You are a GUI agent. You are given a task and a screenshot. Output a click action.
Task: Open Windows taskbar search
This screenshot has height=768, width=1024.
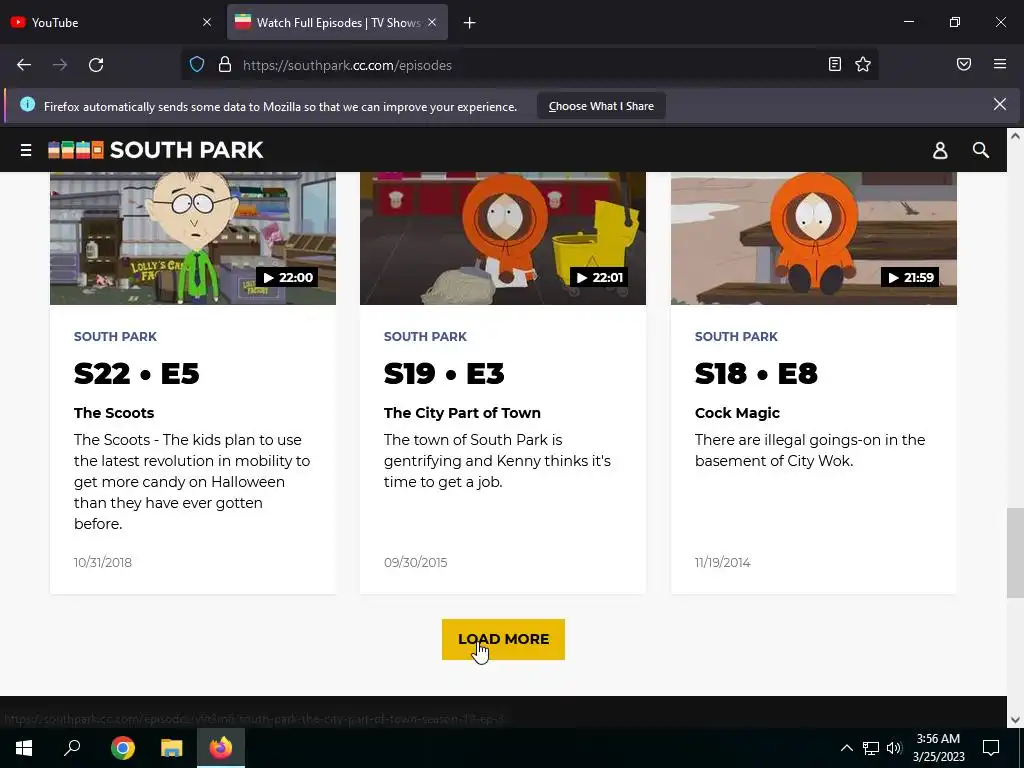click(x=72, y=748)
